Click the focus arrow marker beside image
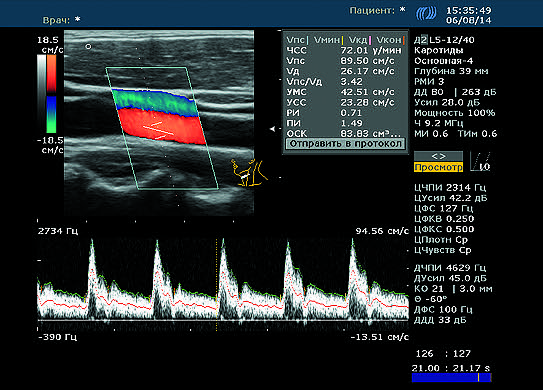This screenshot has width=543, height=390. (x=273, y=129)
